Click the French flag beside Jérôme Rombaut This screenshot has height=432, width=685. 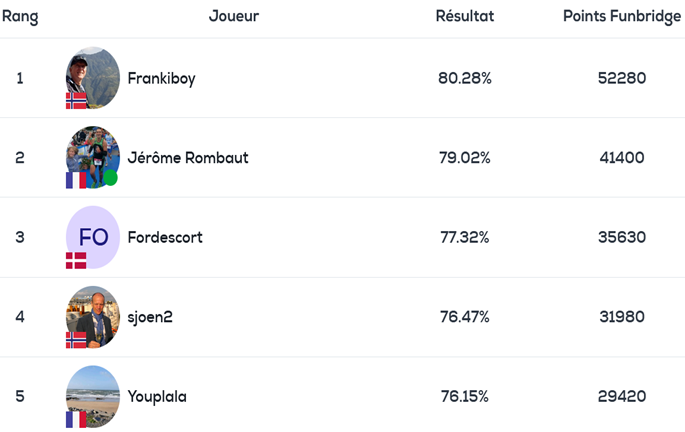point(76,180)
